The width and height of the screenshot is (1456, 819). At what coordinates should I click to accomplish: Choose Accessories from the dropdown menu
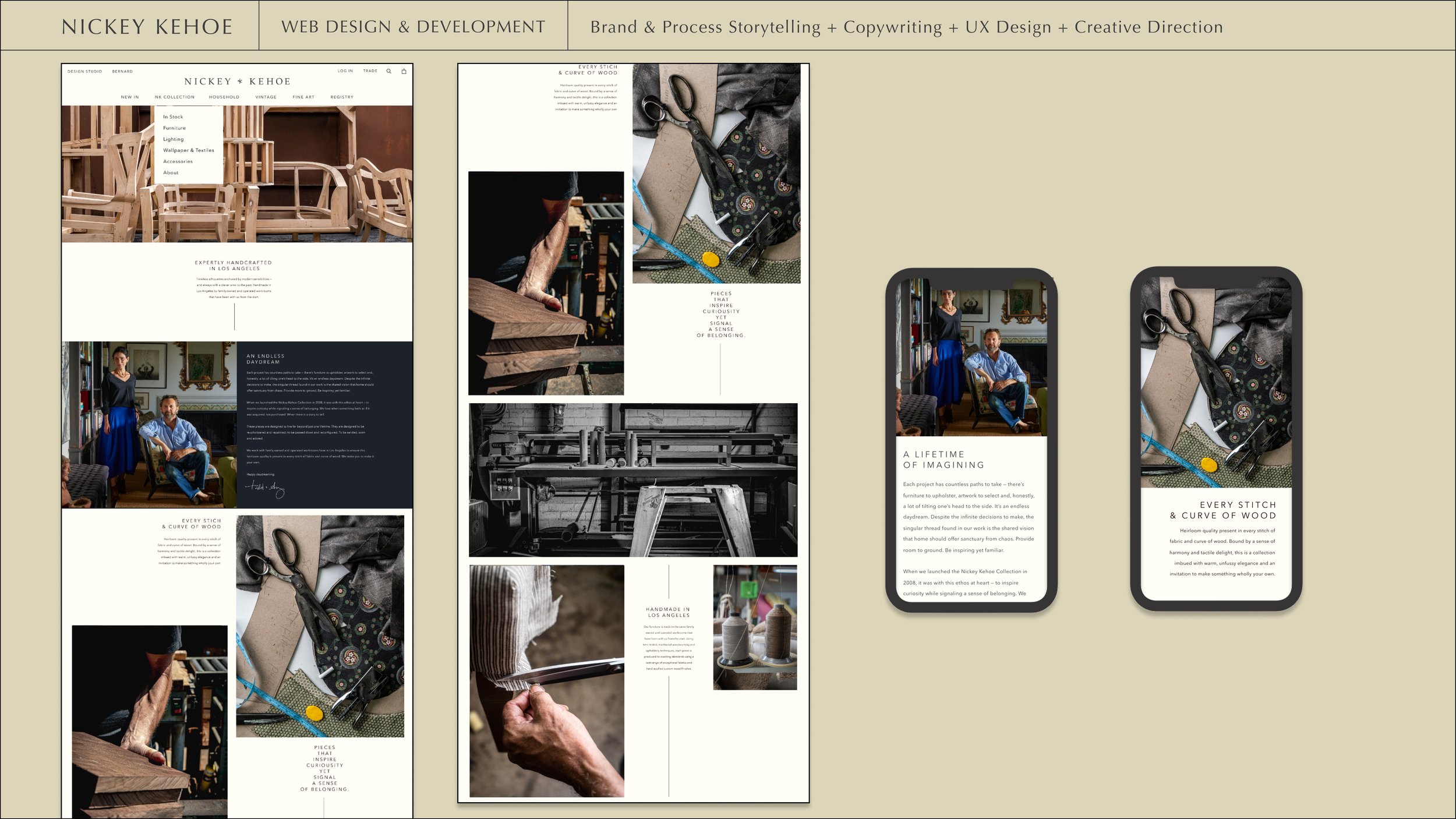(x=178, y=161)
